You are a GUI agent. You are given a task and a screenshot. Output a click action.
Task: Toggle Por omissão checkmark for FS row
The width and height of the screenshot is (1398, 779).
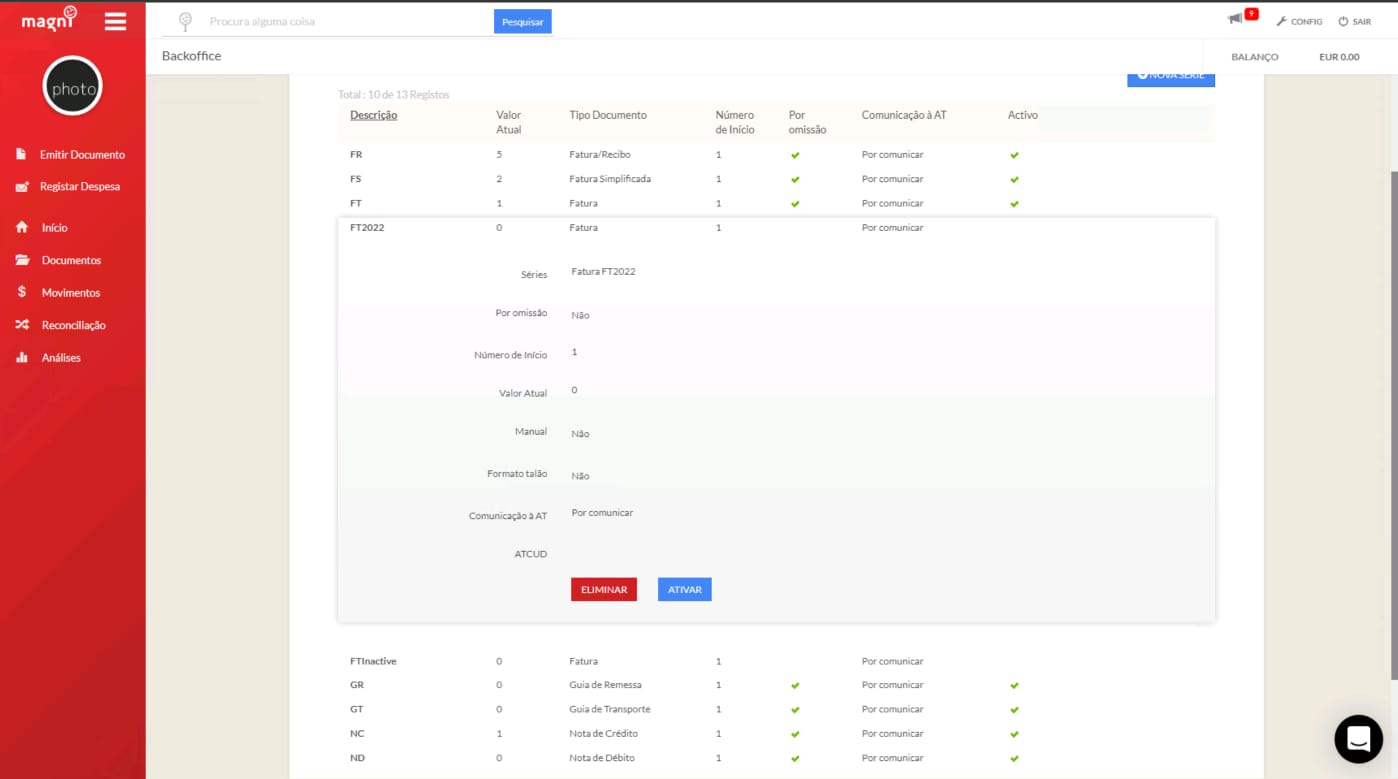pyautogui.click(x=795, y=180)
